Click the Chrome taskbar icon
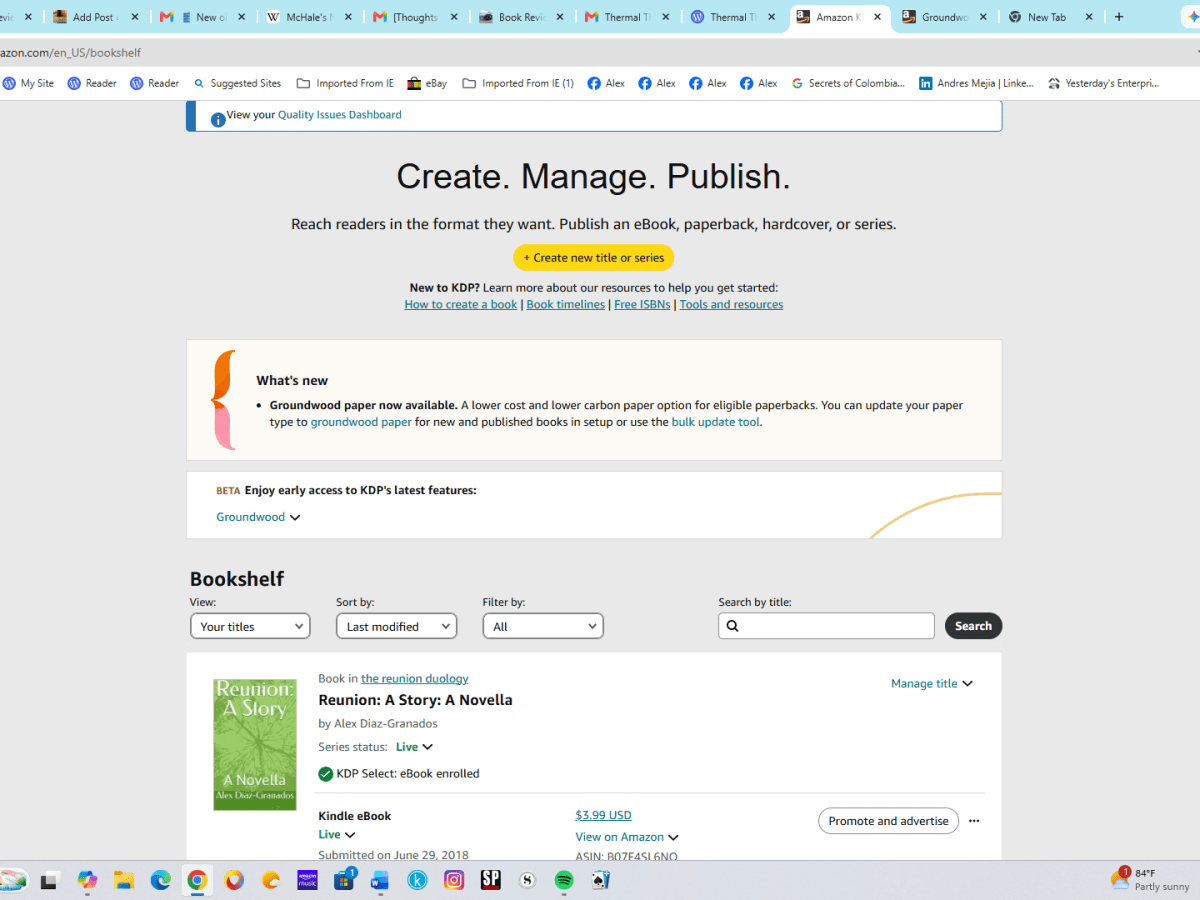Image resolution: width=1200 pixels, height=900 pixels. (x=198, y=880)
